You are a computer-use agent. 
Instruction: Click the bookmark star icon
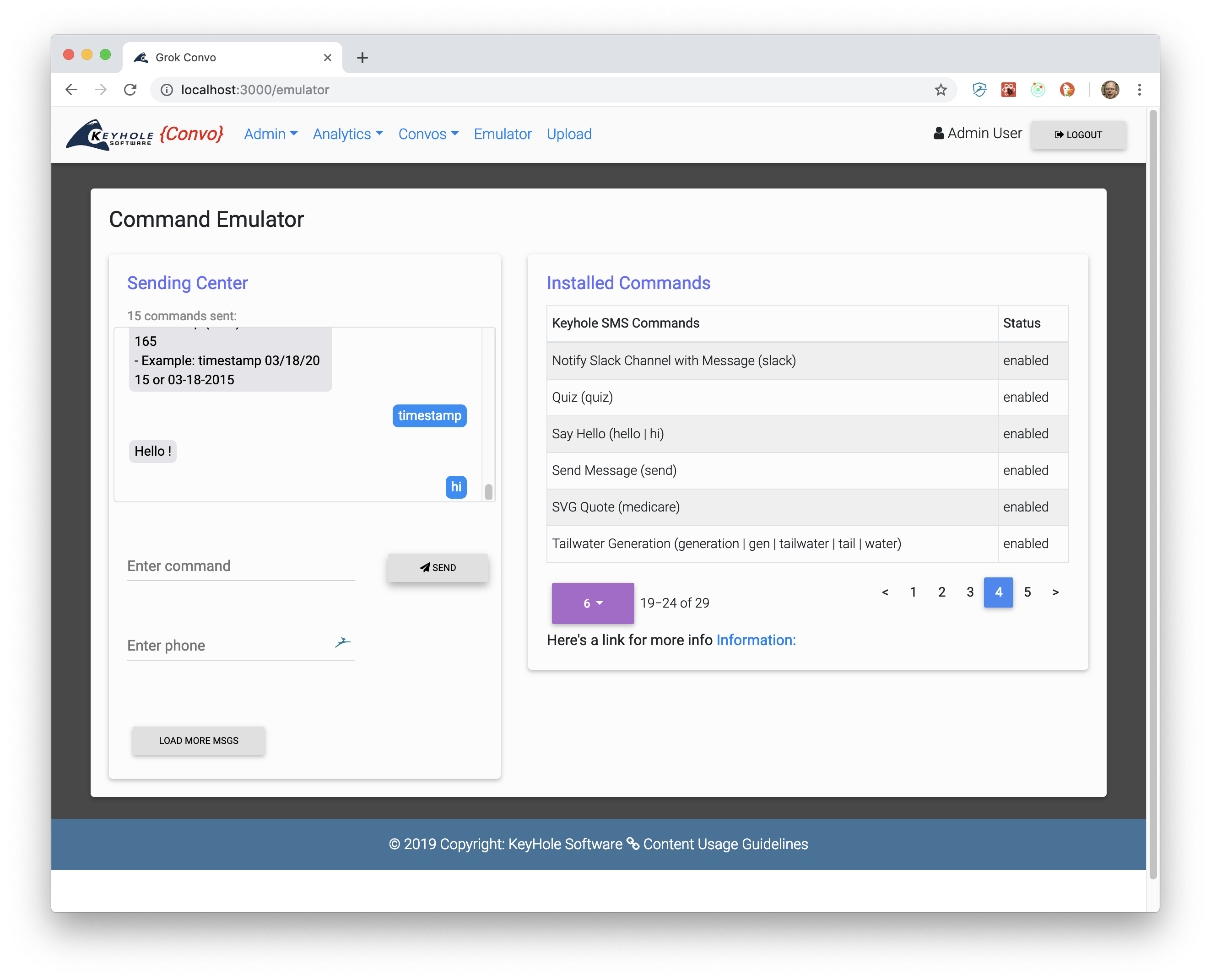tap(940, 90)
